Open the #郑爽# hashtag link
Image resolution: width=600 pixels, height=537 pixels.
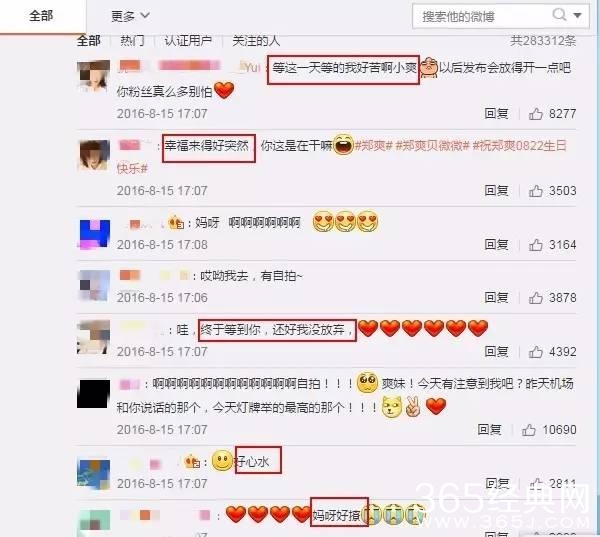[x=373, y=146]
